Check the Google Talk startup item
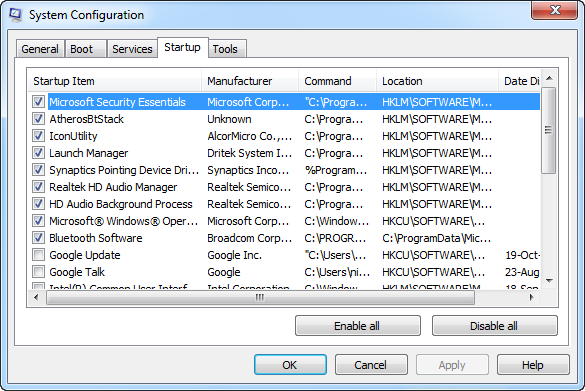 (x=38, y=272)
